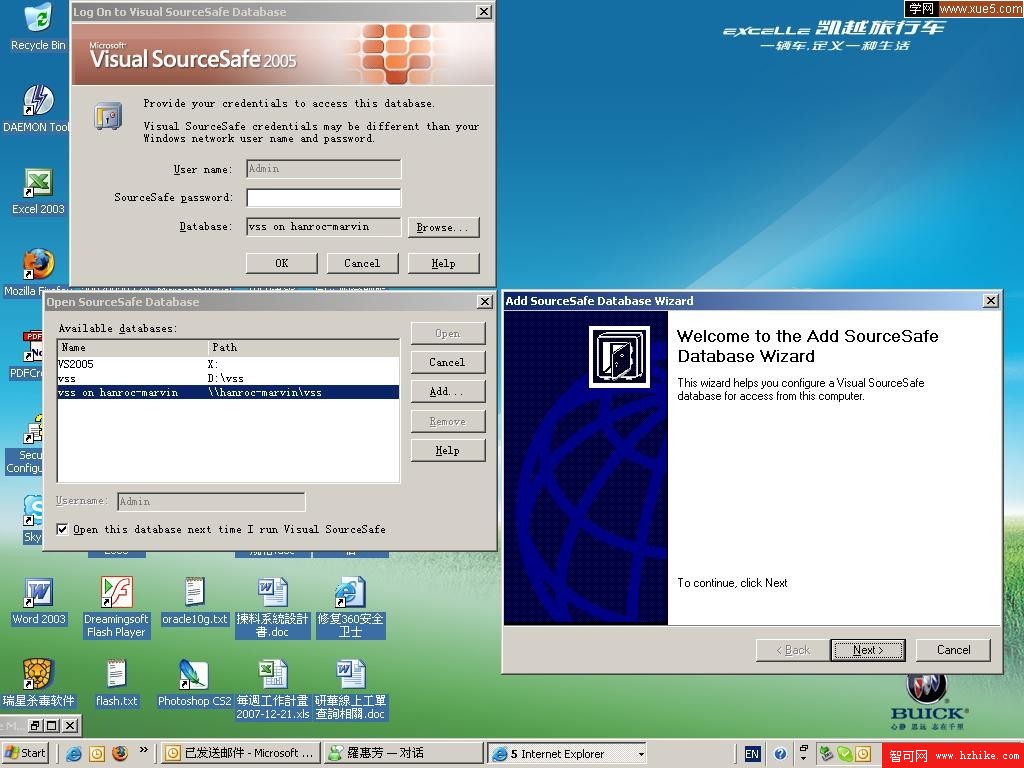
Task: Click the Start button
Action: click(25, 753)
